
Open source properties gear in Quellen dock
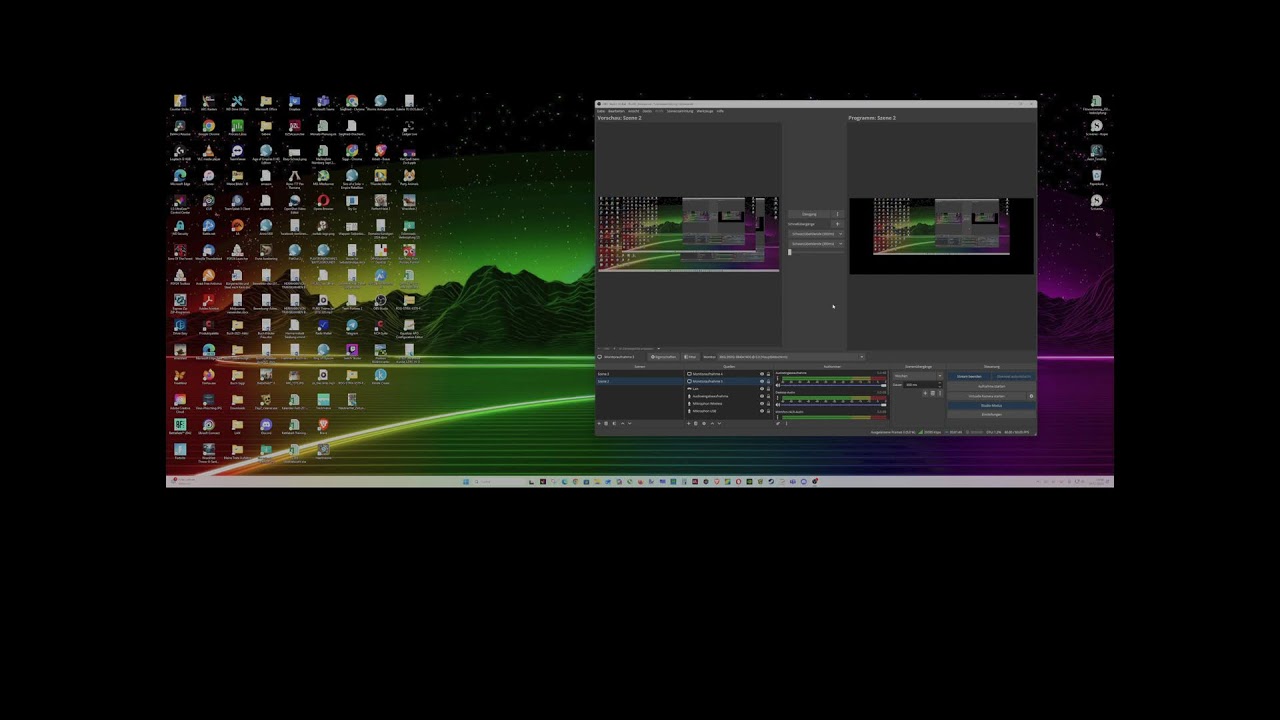click(704, 423)
